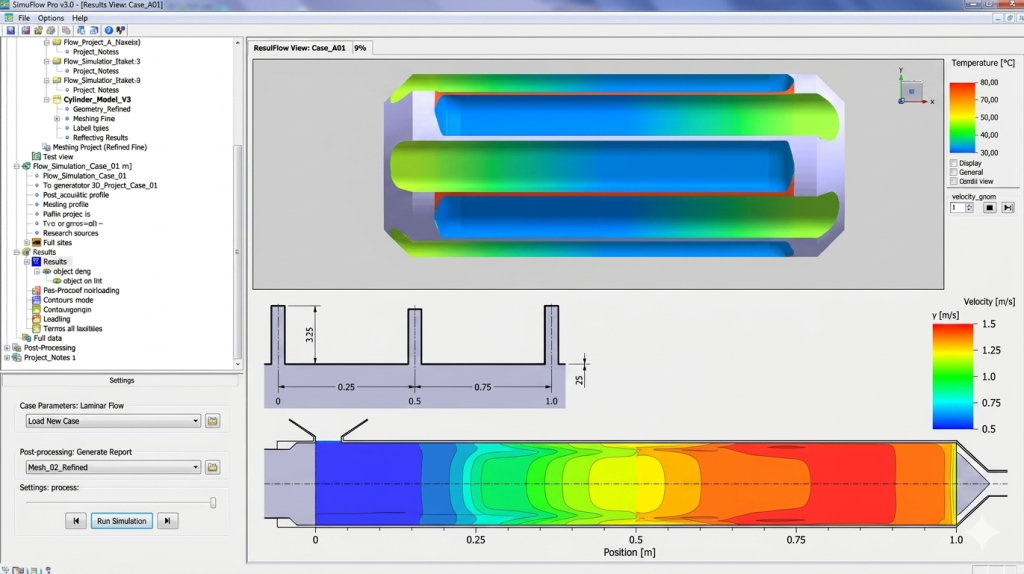Screen dimensions: 1024x574
Task: Open the Mesh_02_Refined dropdown
Action: [x=113, y=468]
